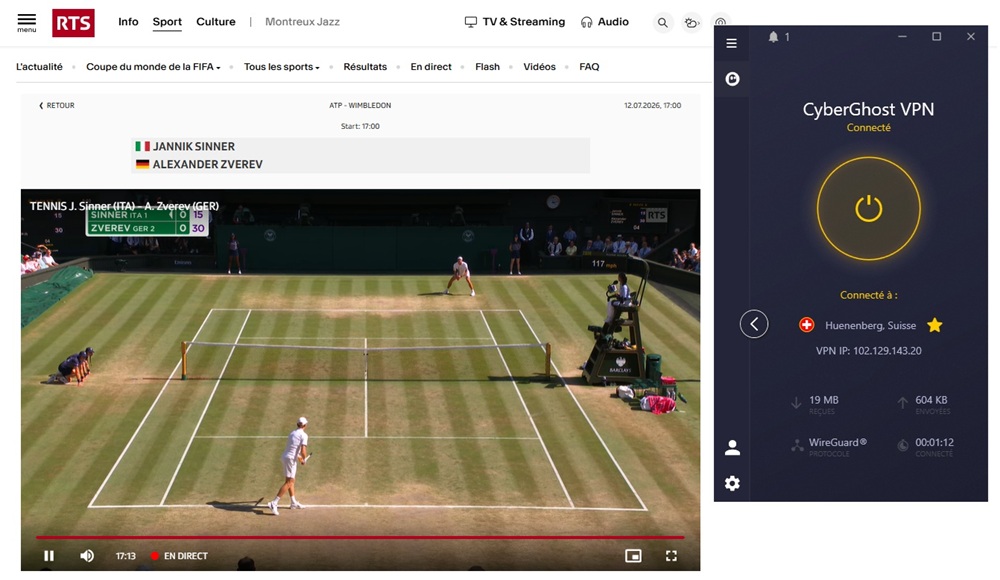Click Huenenberg, Suisse server name
The image size is (1000, 580).
[871, 325]
